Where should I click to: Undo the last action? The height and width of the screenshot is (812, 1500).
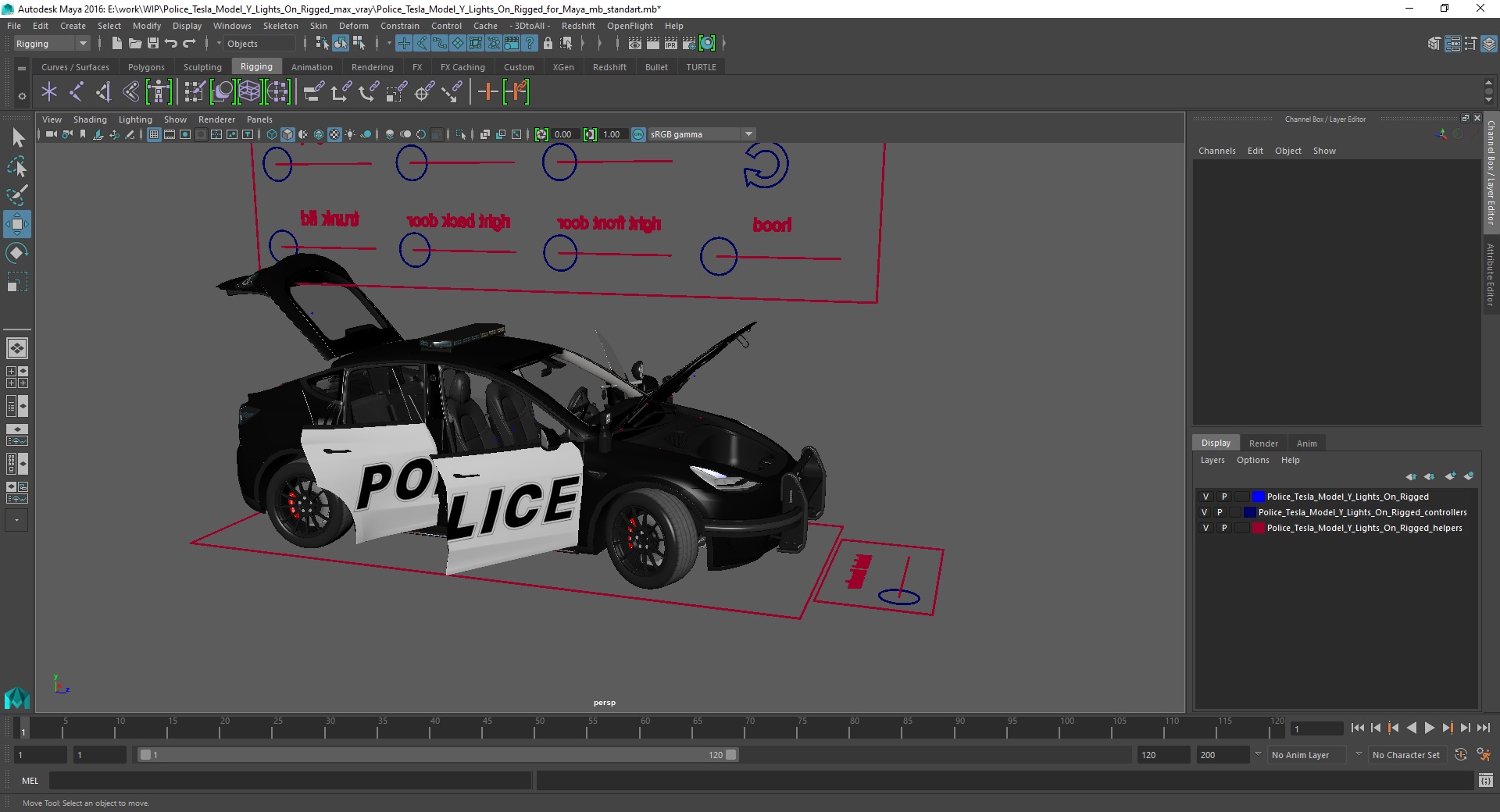click(x=171, y=44)
